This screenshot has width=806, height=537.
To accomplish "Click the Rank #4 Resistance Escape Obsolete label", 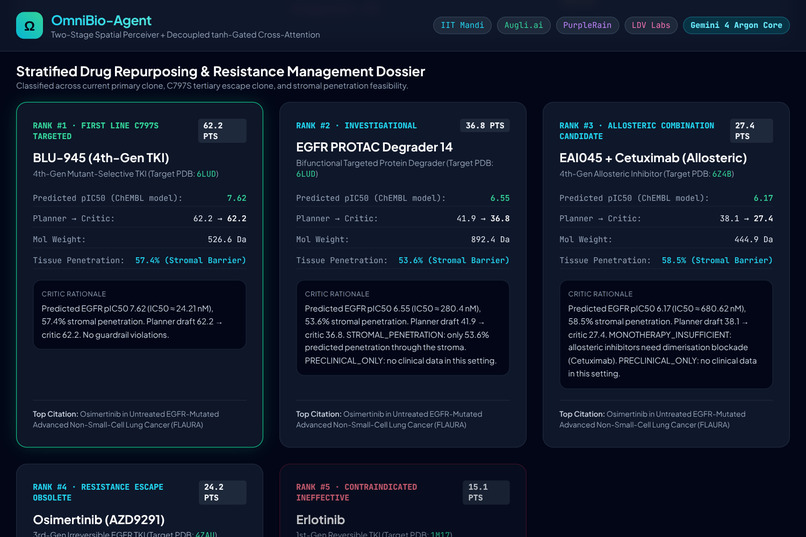I will pos(98,492).
